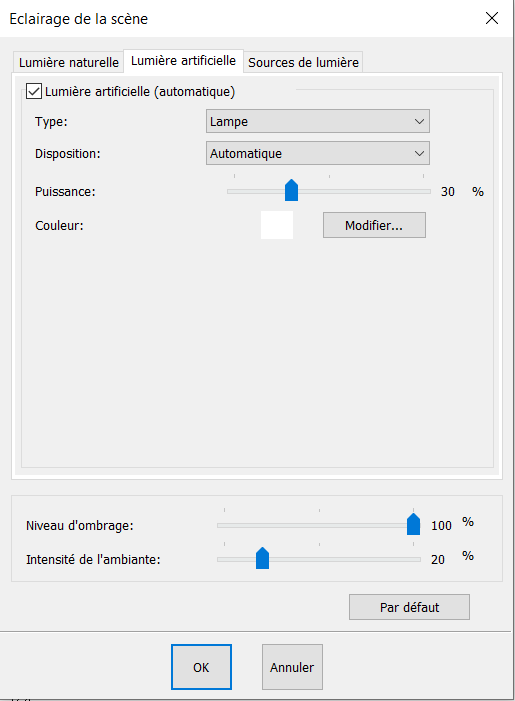Click the white Couleur swatch
The width and height of the screenshot is (515, 701).
pyautogui.click(x=277, y=225)
